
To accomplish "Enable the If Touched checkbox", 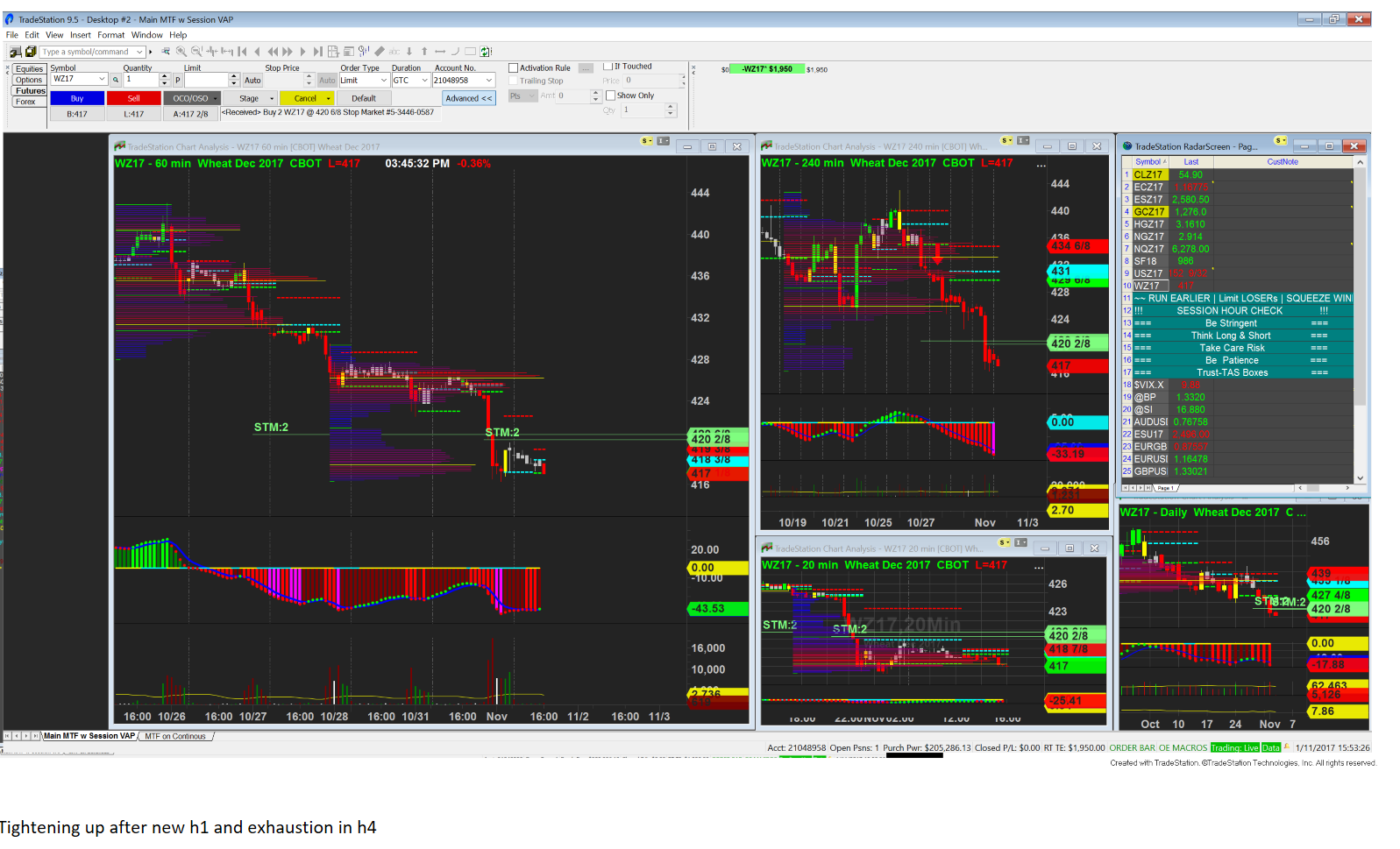I will pyautogui.click(x=608, y=67).
